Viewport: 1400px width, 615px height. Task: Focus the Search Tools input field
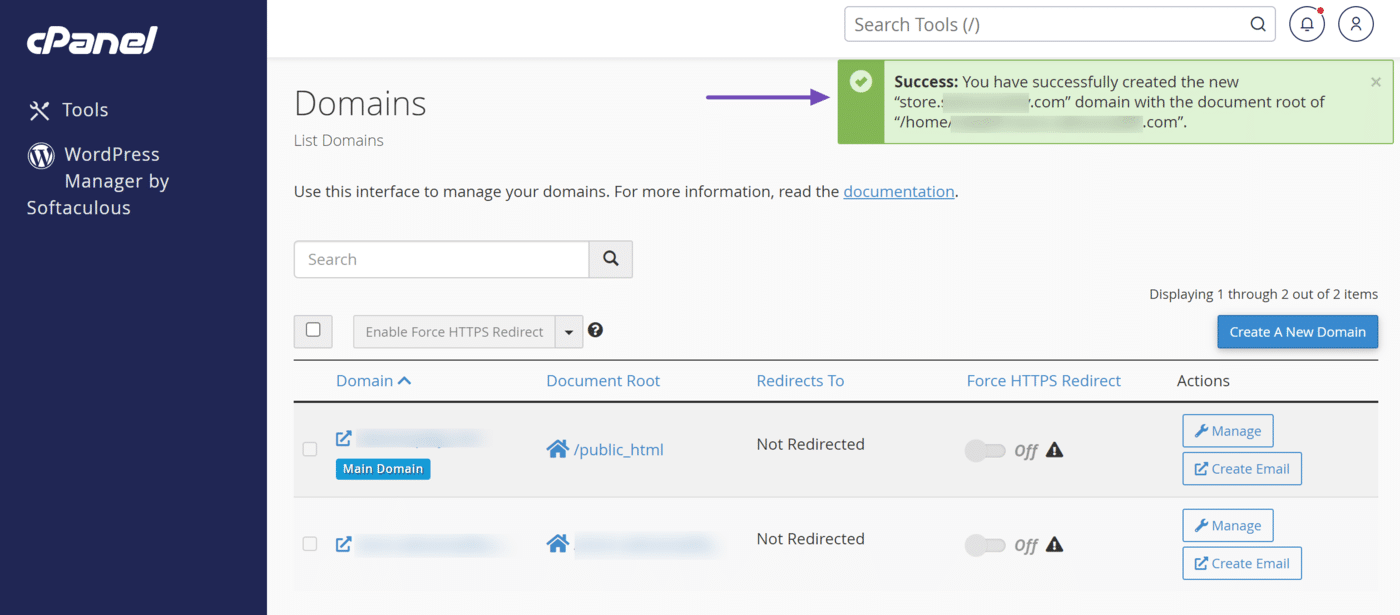coord(1045,25)
